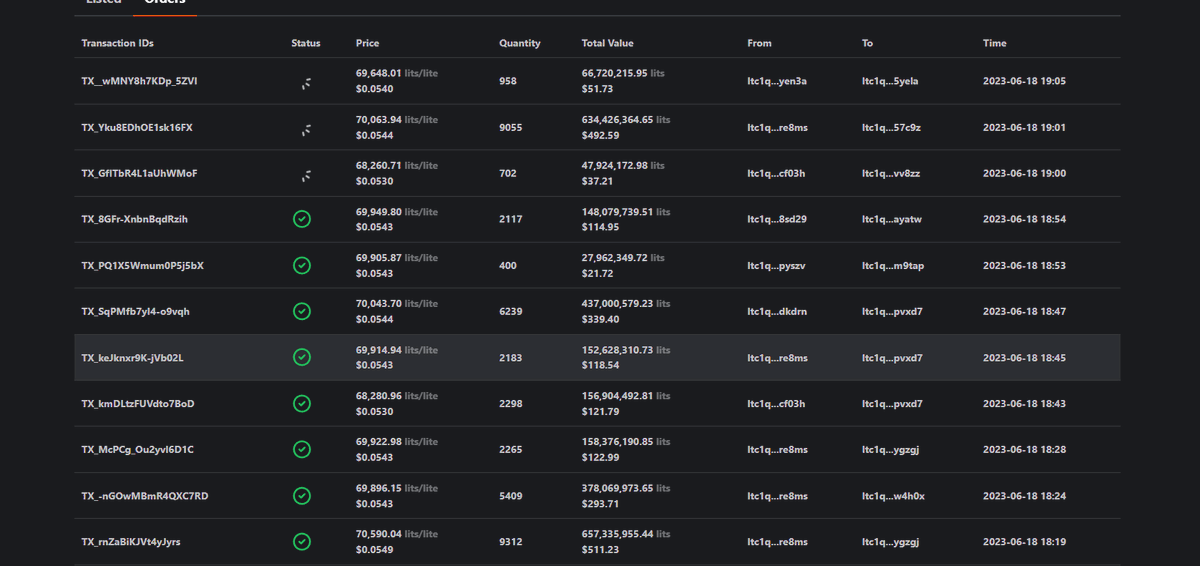Click recipient address ltc1q...vv8zz
The height and width of the screenshot is (566, 1200).
point(891,173)
